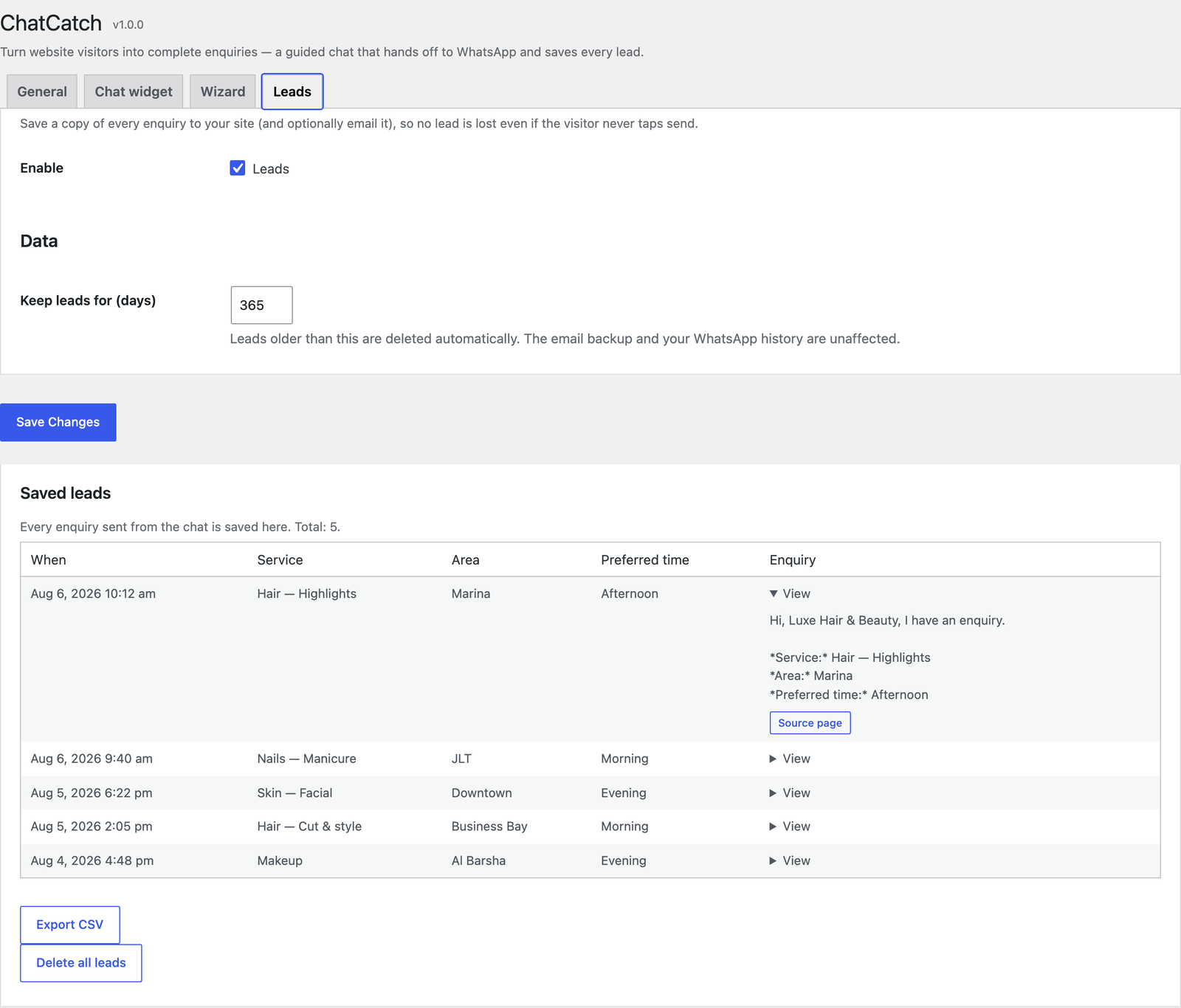Expand View for Skin — Facial lead
The image size is (1181, 1008).
point(790,793)
